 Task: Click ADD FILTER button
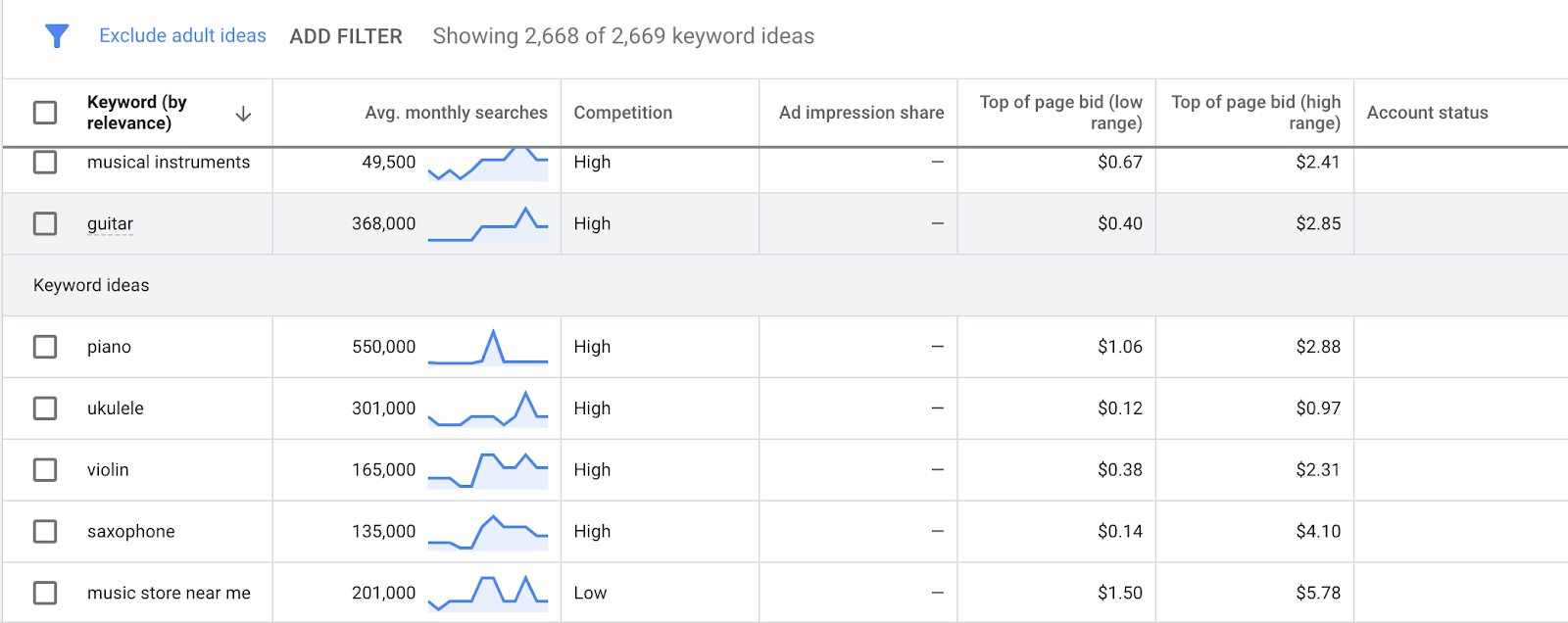pyautogui.click(x=346, y=36)
